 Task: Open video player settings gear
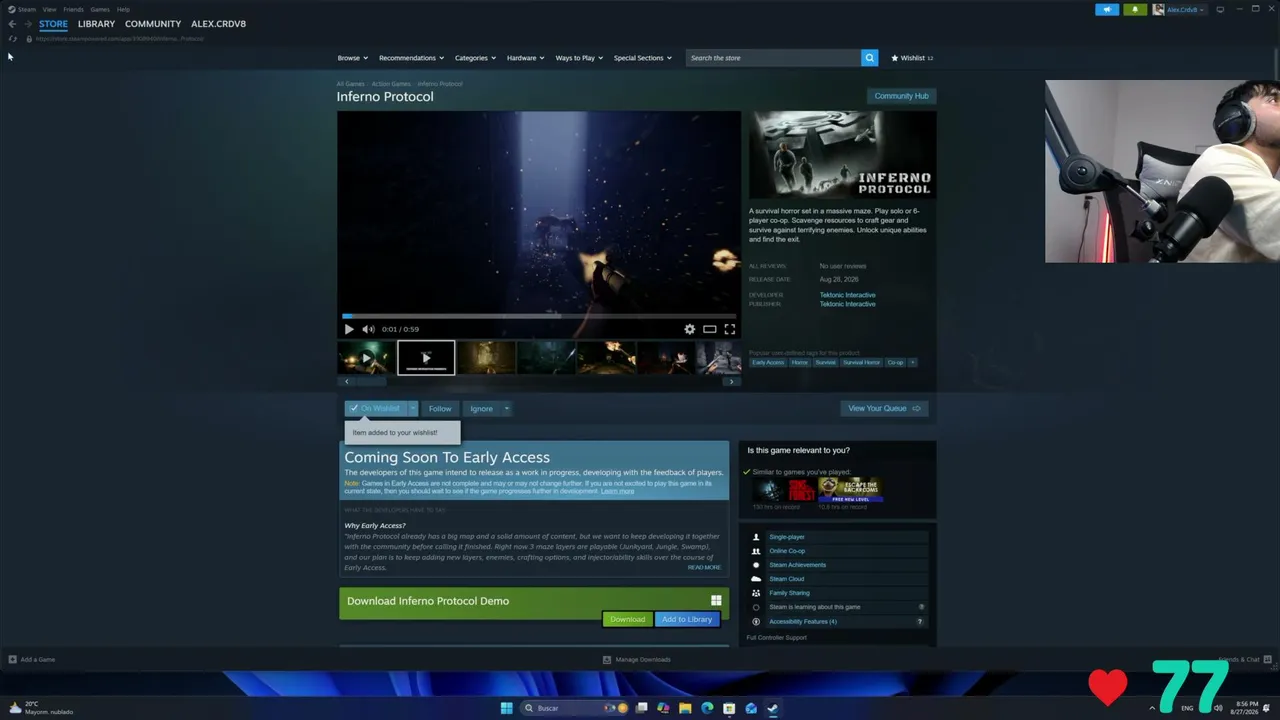(689, 329)
